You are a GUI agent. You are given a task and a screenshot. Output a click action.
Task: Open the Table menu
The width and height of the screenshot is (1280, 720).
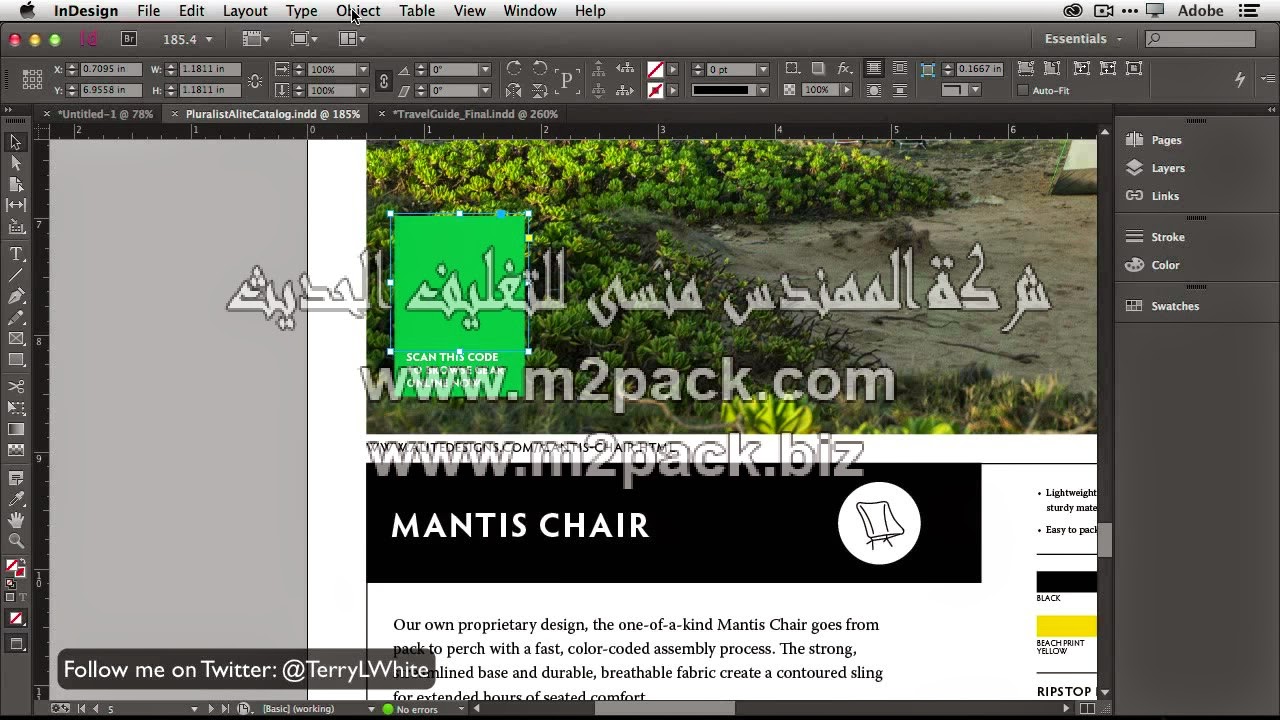(417, 11)
